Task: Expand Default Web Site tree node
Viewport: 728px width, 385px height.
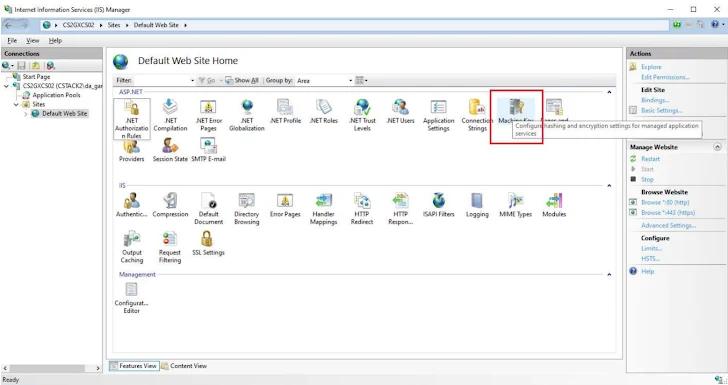Action: pos(26,114)
